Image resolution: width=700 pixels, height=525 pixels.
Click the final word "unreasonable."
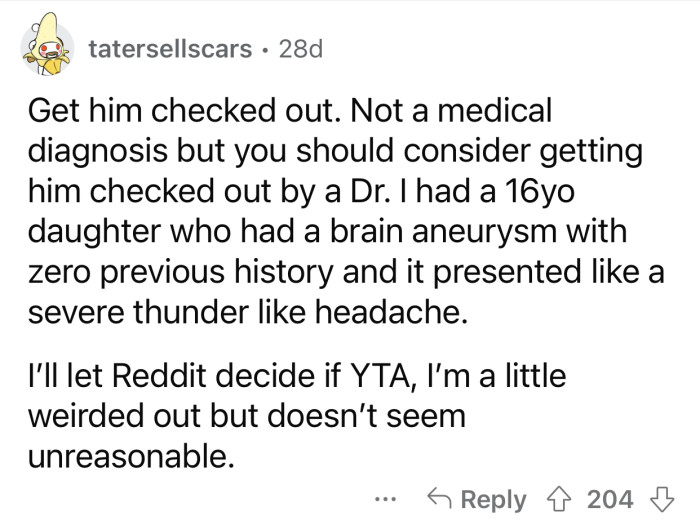pyautogui.click(x=130, y=458)
